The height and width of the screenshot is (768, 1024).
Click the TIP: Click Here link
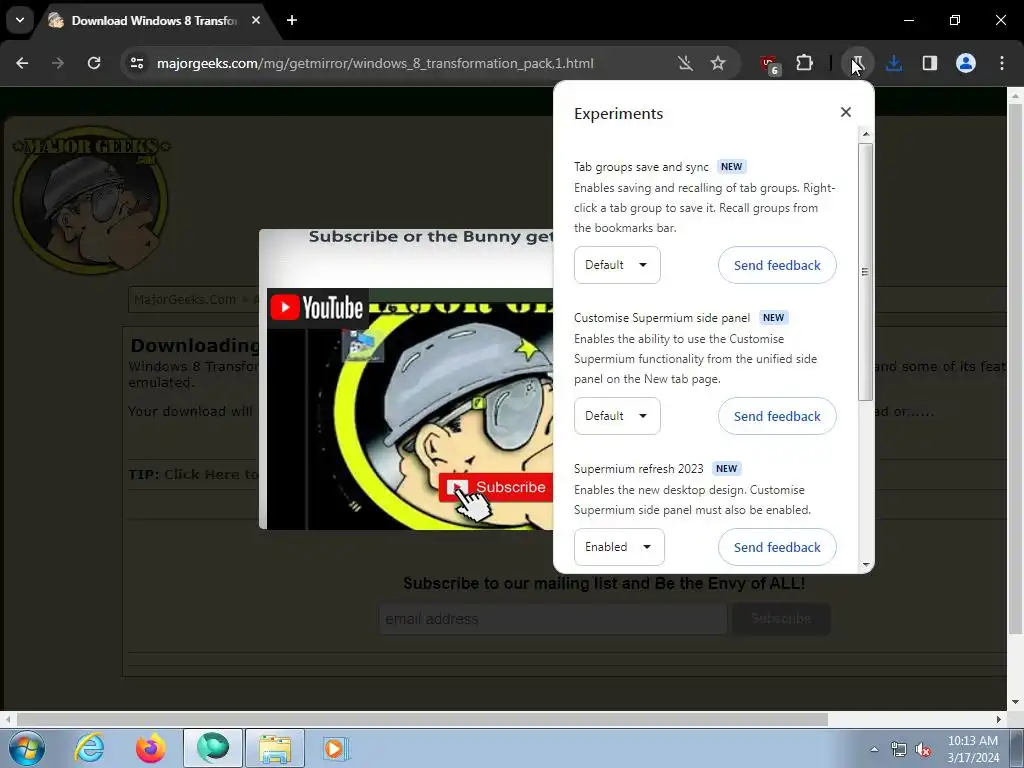point(194,475)
